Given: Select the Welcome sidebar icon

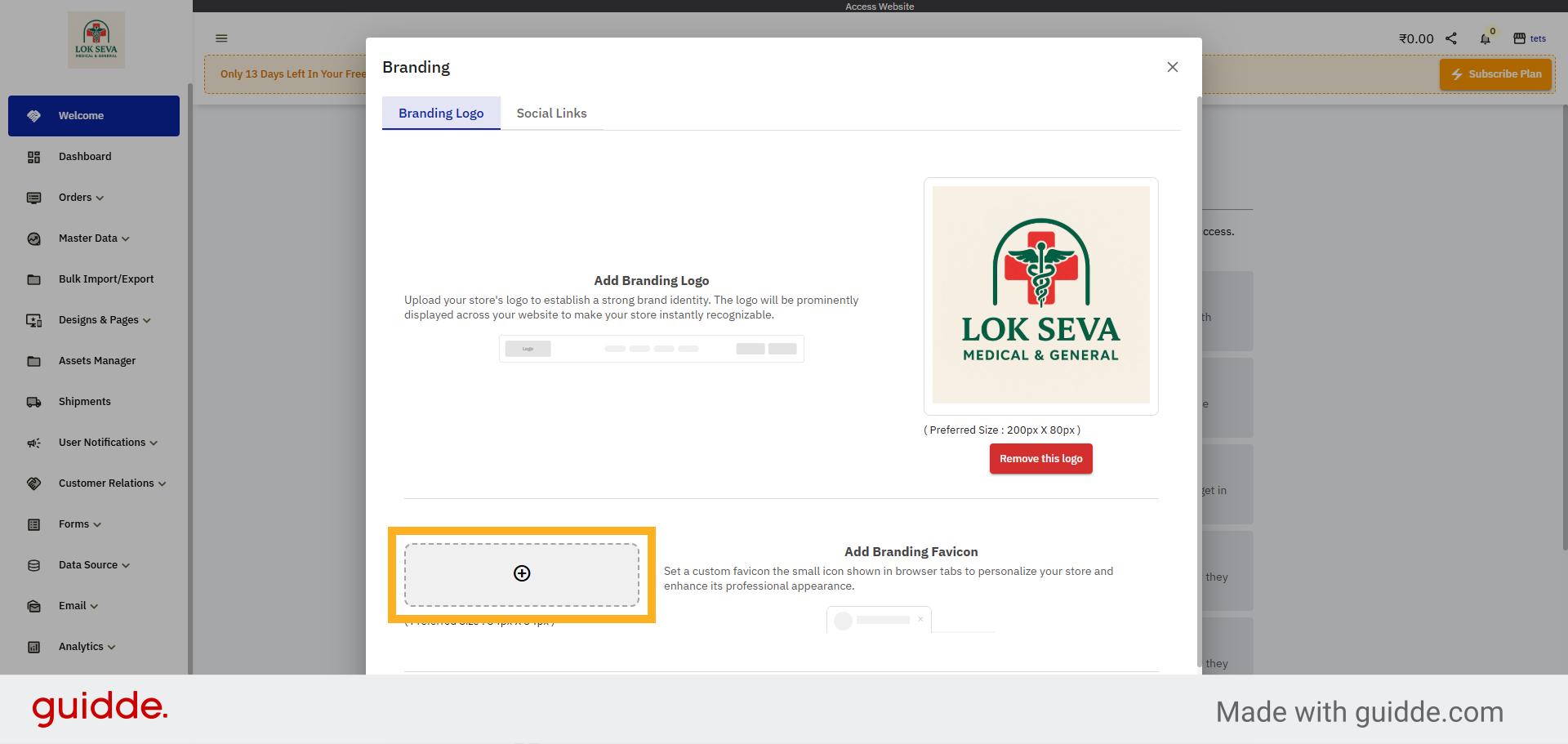Looking at the screenshot, I should 33,115.
